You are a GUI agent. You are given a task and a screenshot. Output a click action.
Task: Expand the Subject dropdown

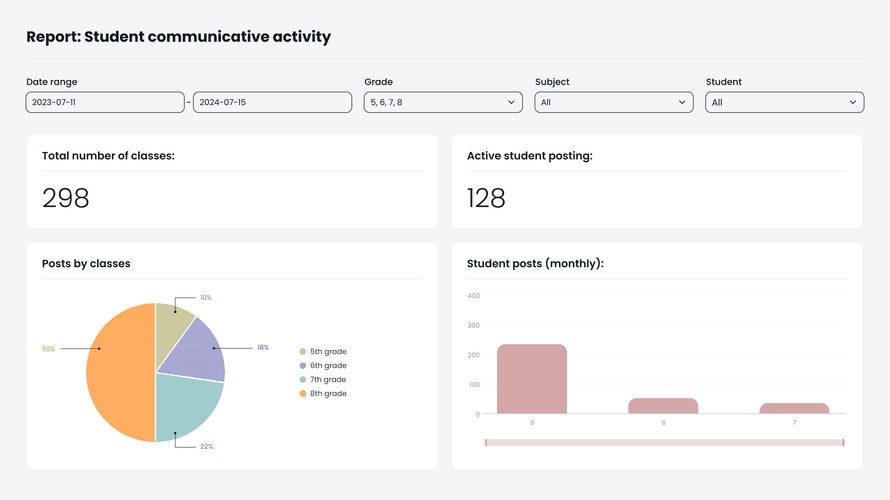(x=613, y=102)
